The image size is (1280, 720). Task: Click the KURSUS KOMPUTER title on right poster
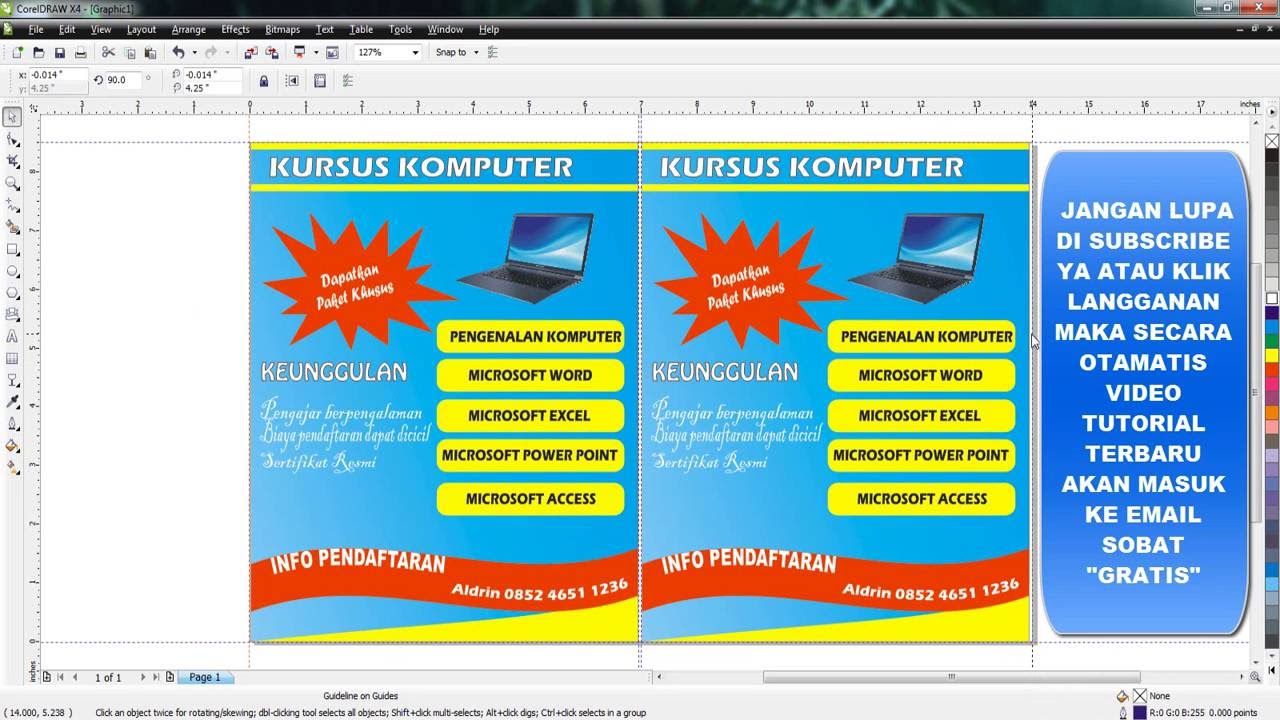point(811,167)
